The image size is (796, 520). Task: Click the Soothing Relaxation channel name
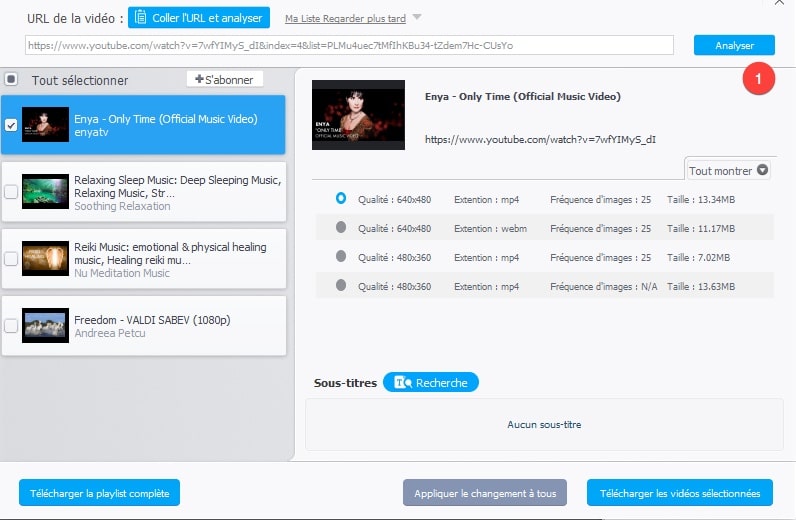point(122,206)
